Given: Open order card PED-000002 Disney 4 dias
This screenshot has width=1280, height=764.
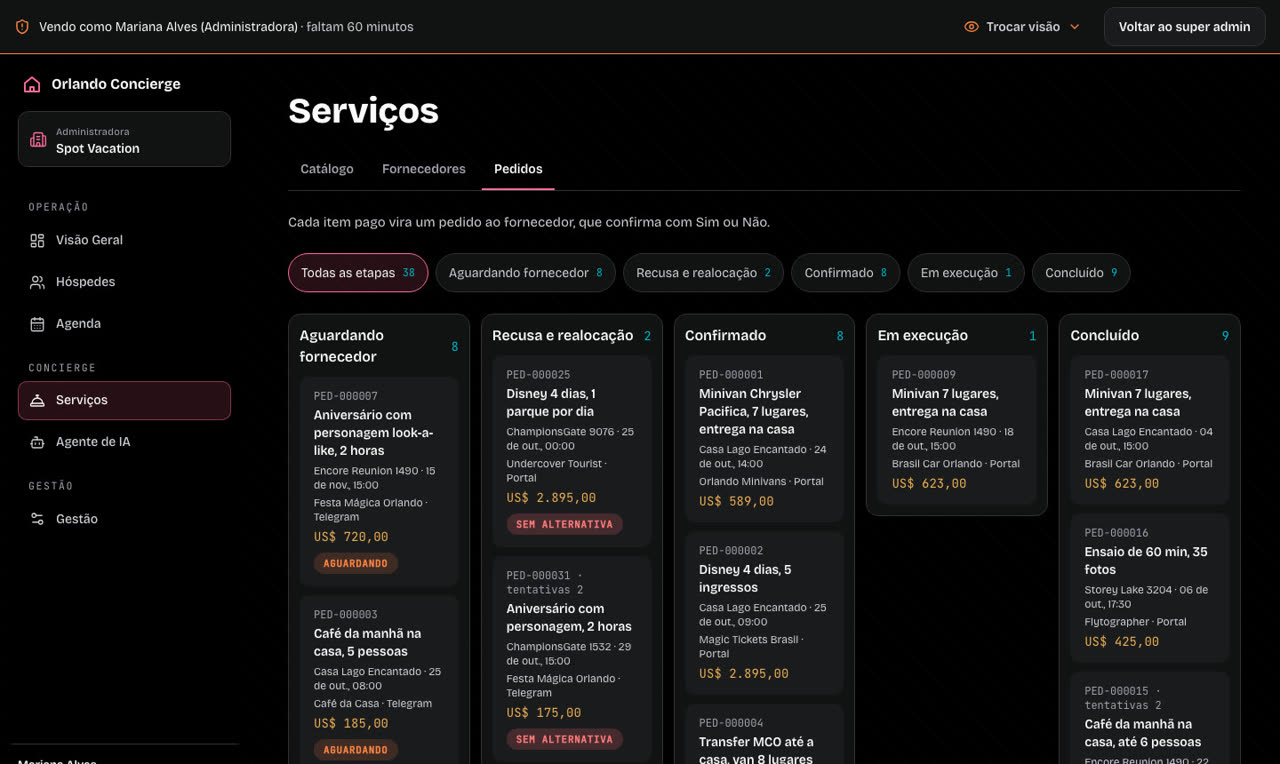Looking at the screenshot, I should point(765,614).
